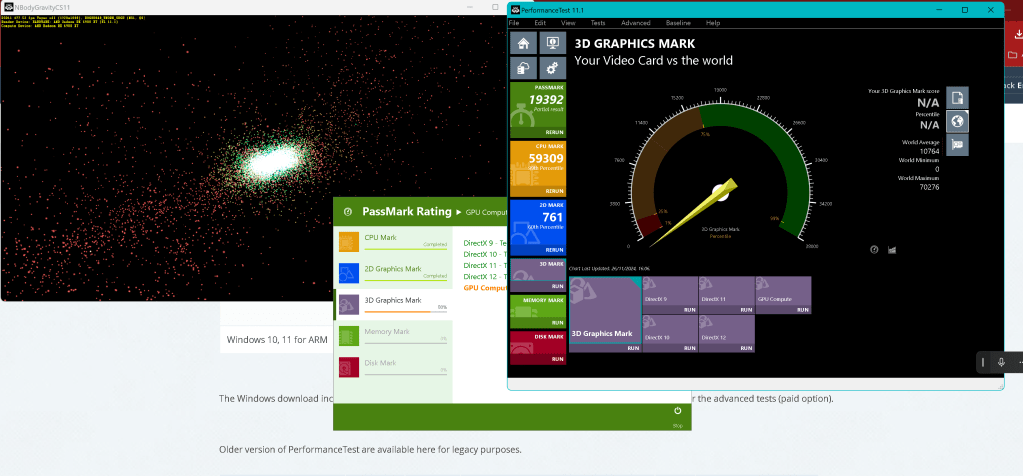Open the Tests menu
1023x476 pixels.
(598, 23)
